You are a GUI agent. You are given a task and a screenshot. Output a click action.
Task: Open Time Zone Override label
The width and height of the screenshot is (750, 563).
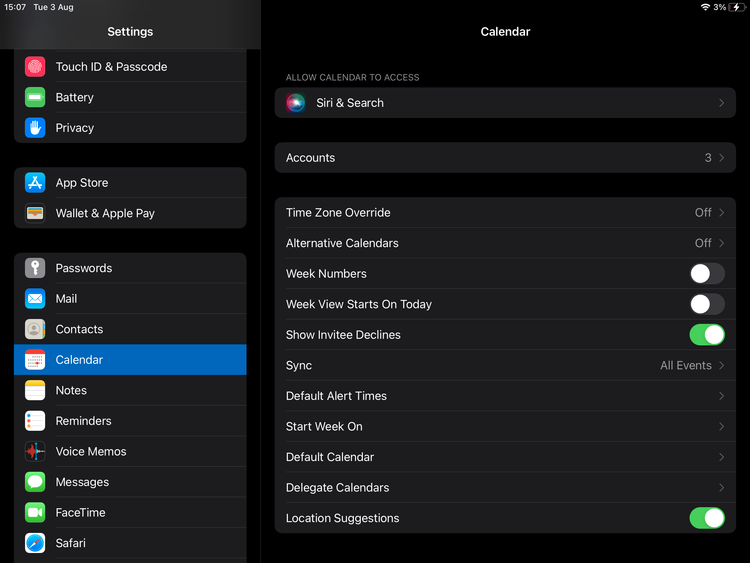338,212
